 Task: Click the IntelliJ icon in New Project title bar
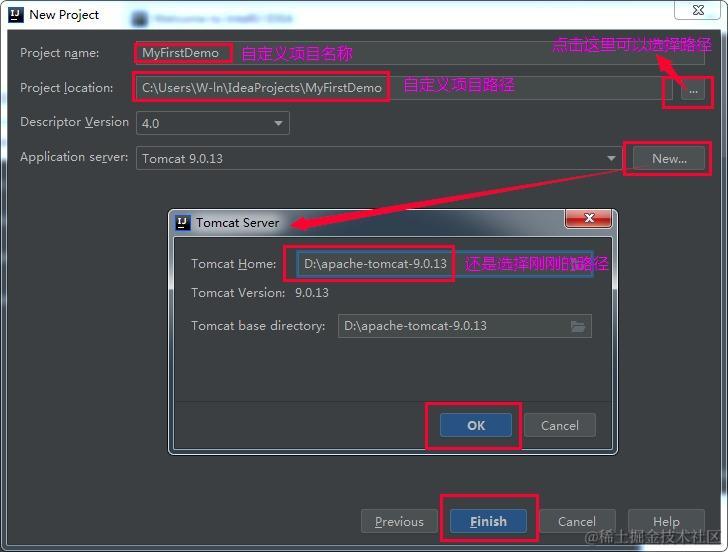click(16, 14)
